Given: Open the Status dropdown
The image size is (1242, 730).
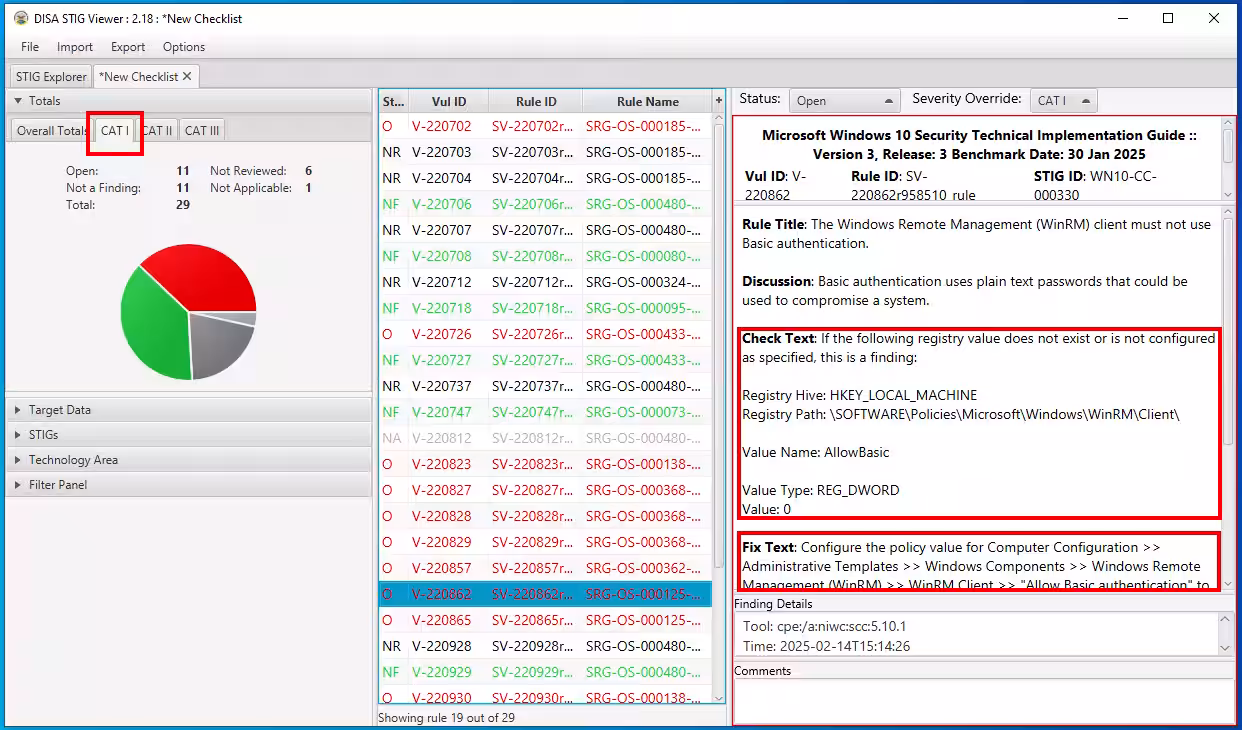Looking at the screenshot, I should 844,101.
